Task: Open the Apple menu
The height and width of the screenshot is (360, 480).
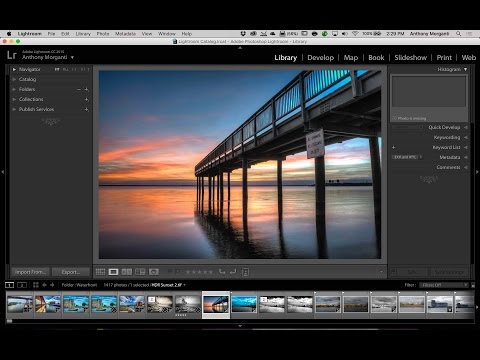Action: pos(9,34)
